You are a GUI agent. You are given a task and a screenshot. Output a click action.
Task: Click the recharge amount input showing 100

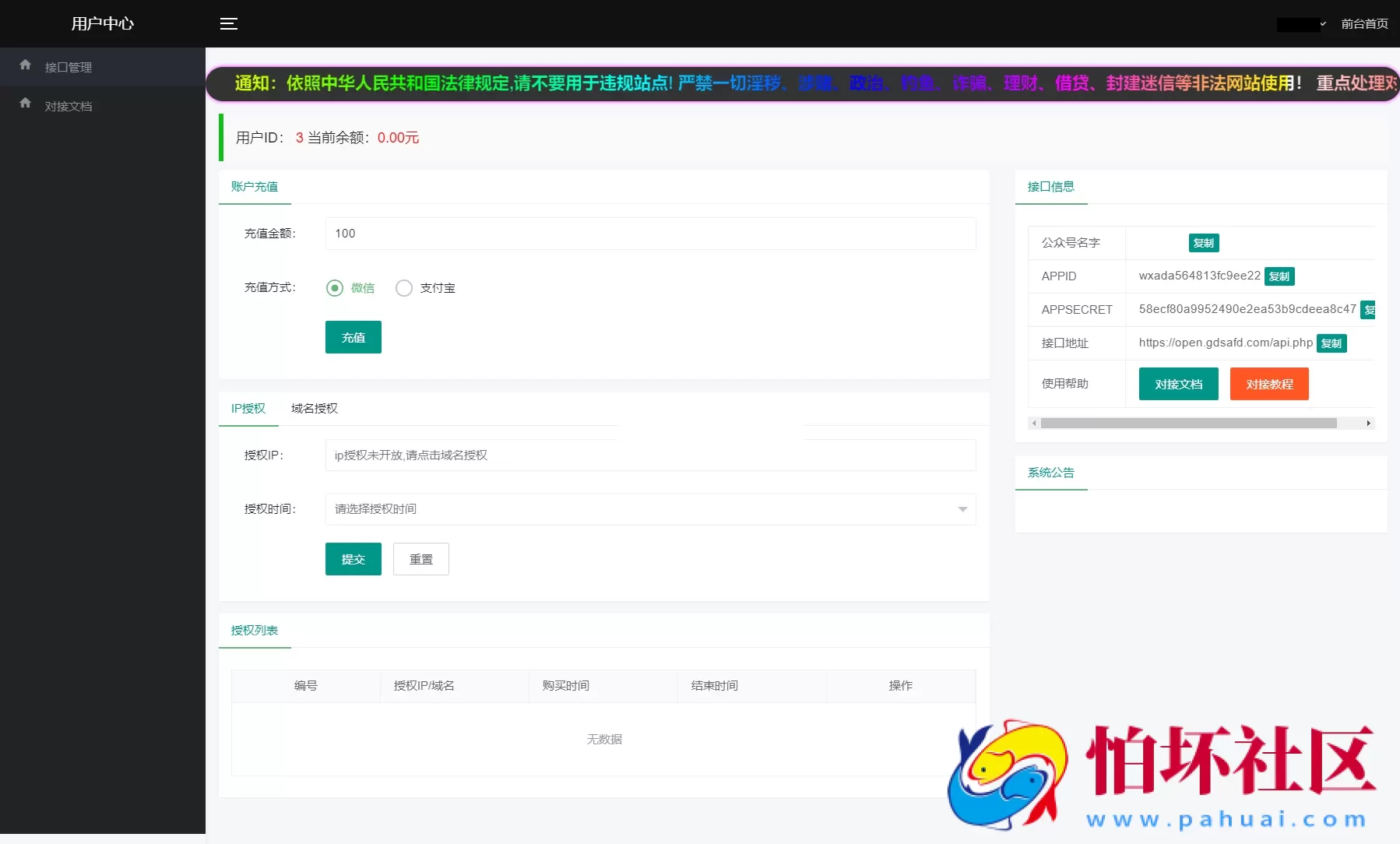point(650,233)
